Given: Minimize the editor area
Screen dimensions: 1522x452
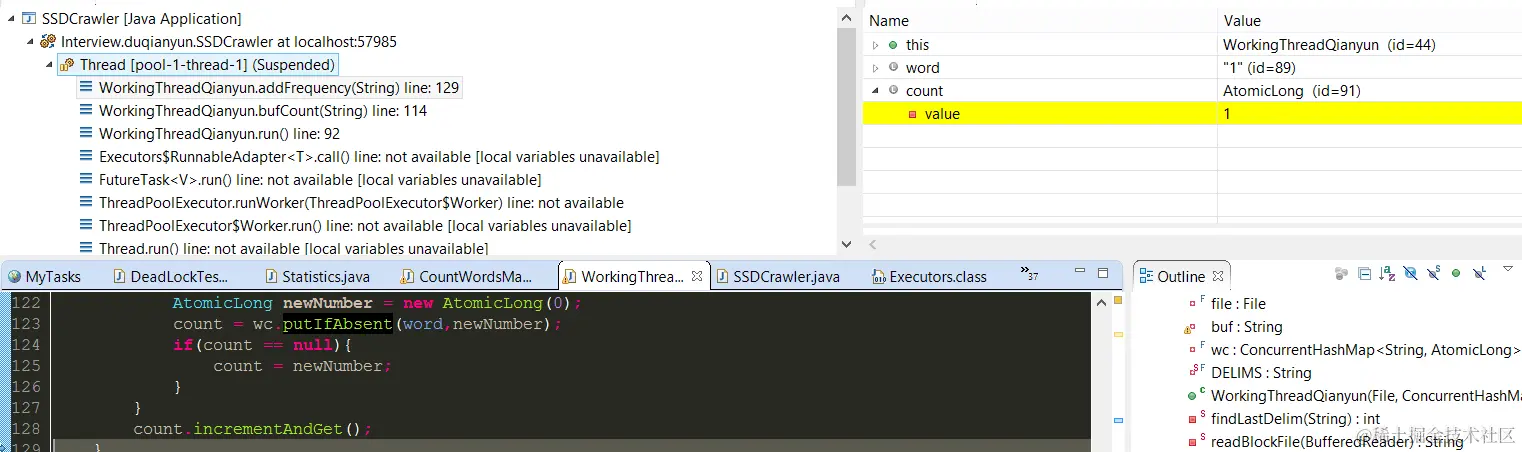Looking at the screenshot, I should pos(1080,270).
